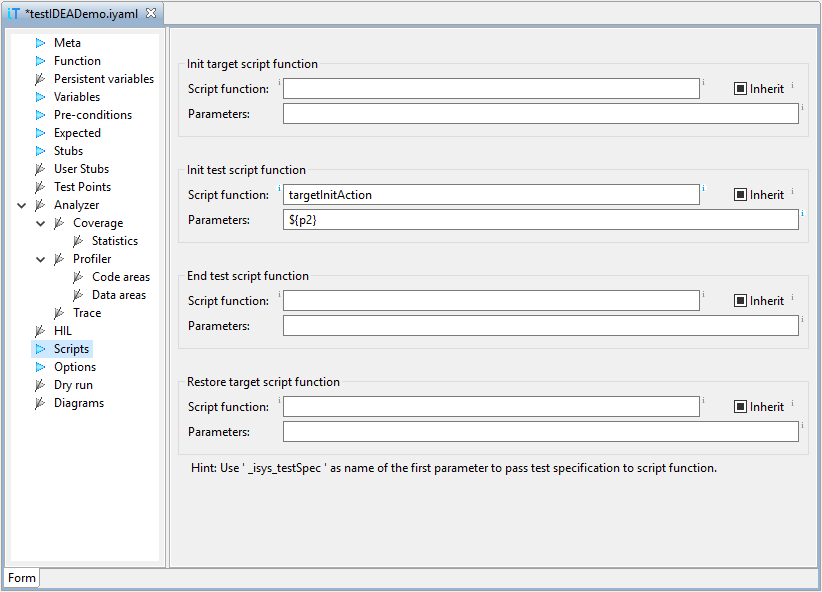Toggle Inherit for Restore target script

coord(740,406)
